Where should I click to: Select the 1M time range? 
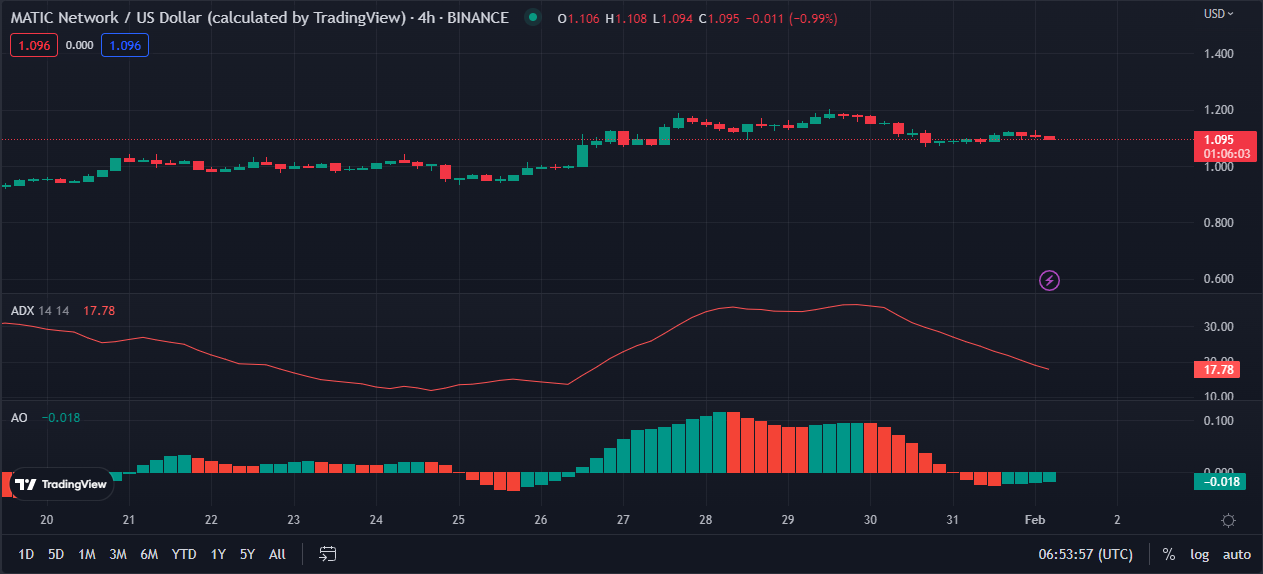87,554
